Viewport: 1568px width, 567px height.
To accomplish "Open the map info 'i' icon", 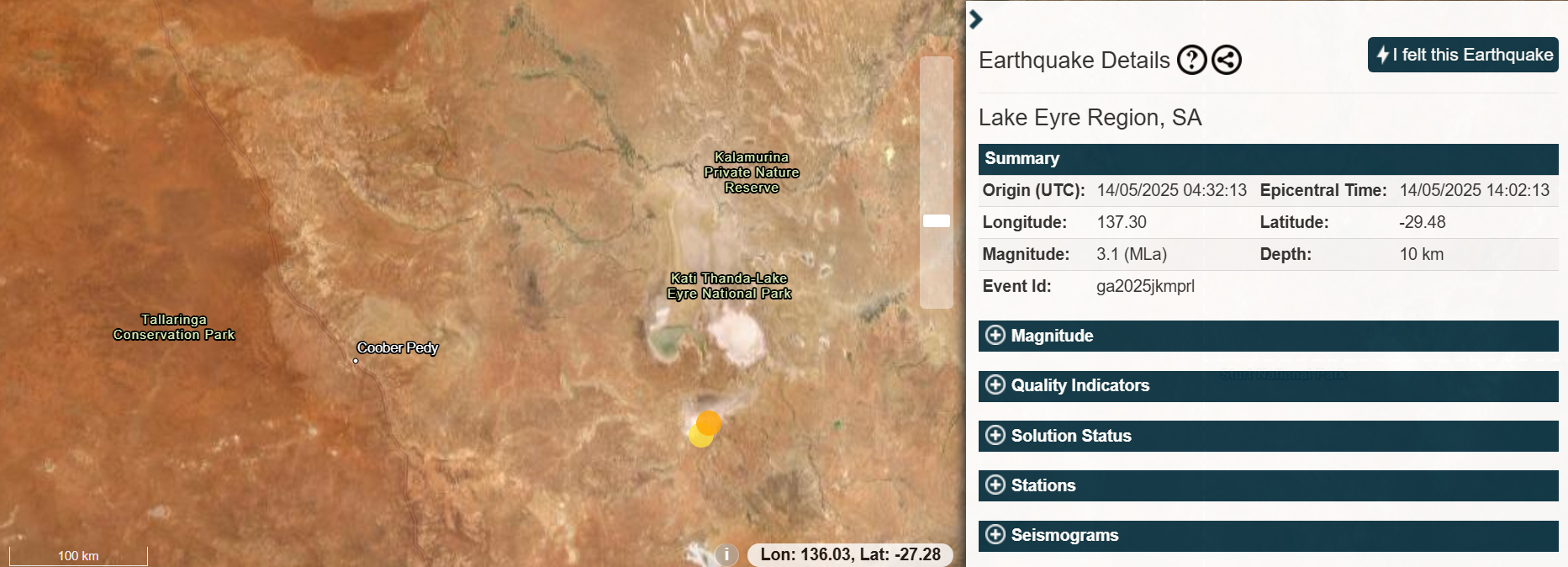I will pyautogui.click(x=726, y=554).
